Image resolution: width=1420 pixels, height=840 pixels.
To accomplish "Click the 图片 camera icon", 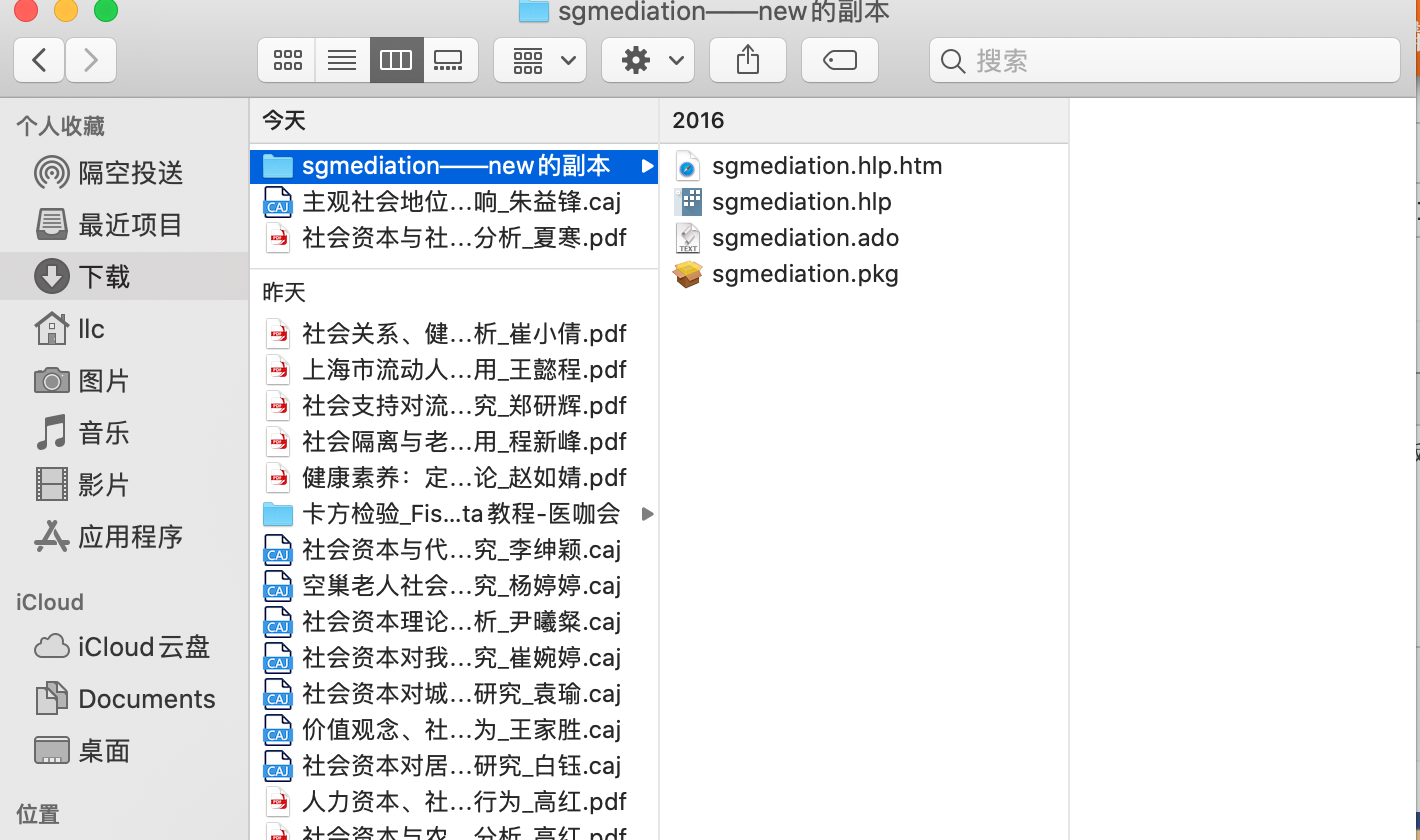I will click(x=52, y=381).
